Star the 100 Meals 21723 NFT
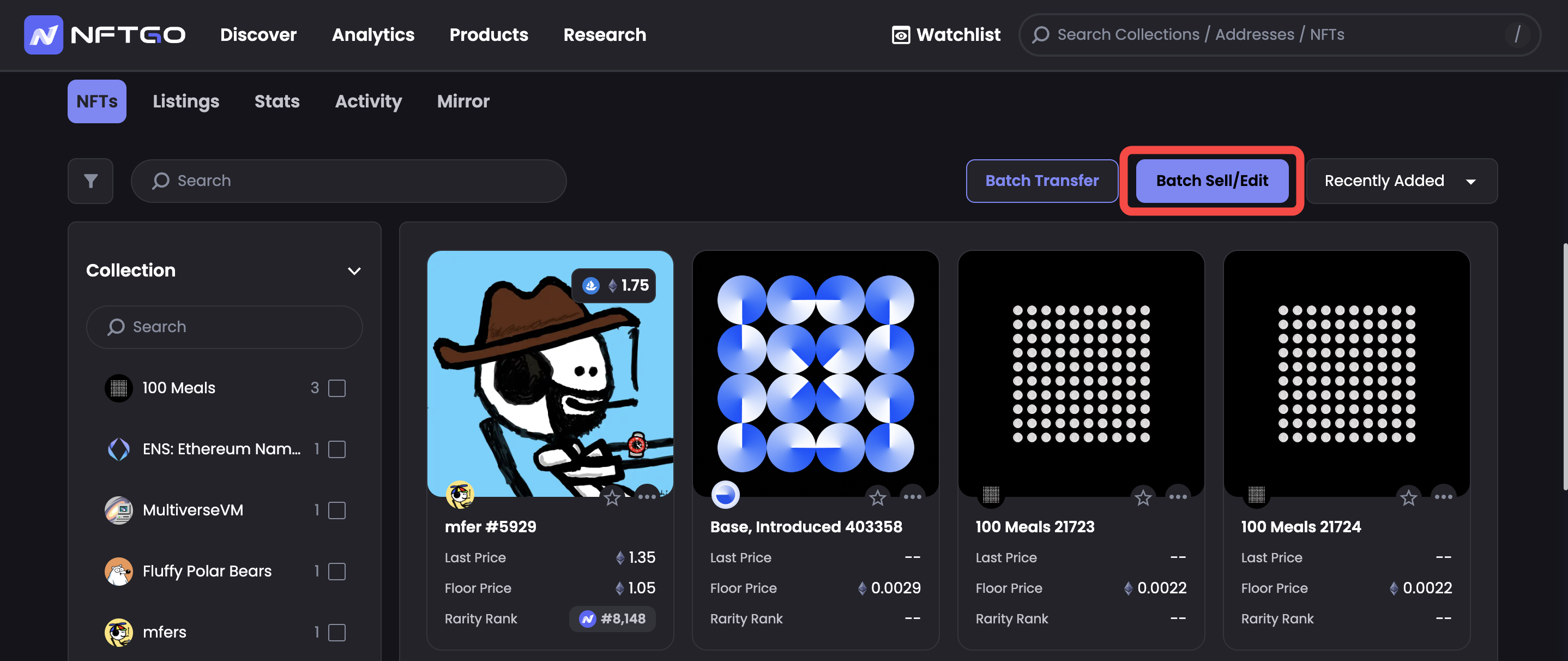Viewport: 1568px width, 661px height. click(1143, 498)
